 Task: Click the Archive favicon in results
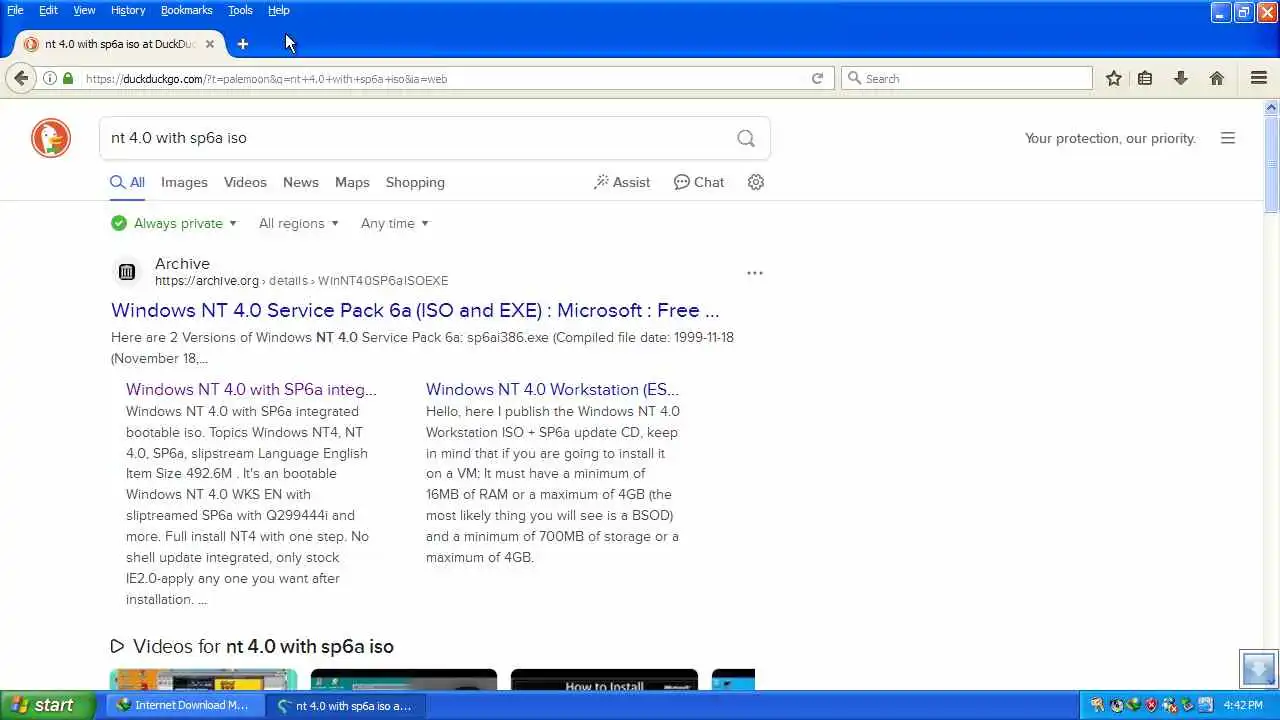pos(127,272)
